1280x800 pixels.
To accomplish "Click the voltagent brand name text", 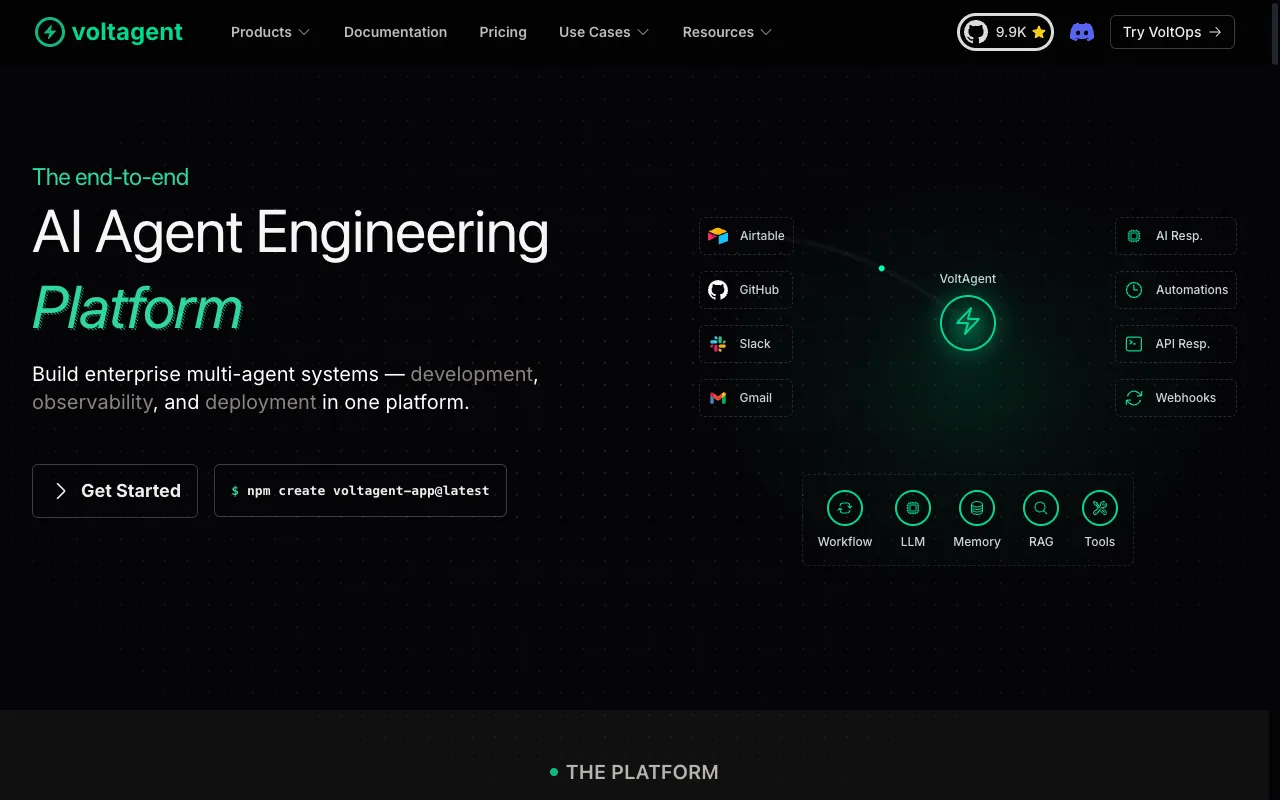I will (x=127, y=32).
